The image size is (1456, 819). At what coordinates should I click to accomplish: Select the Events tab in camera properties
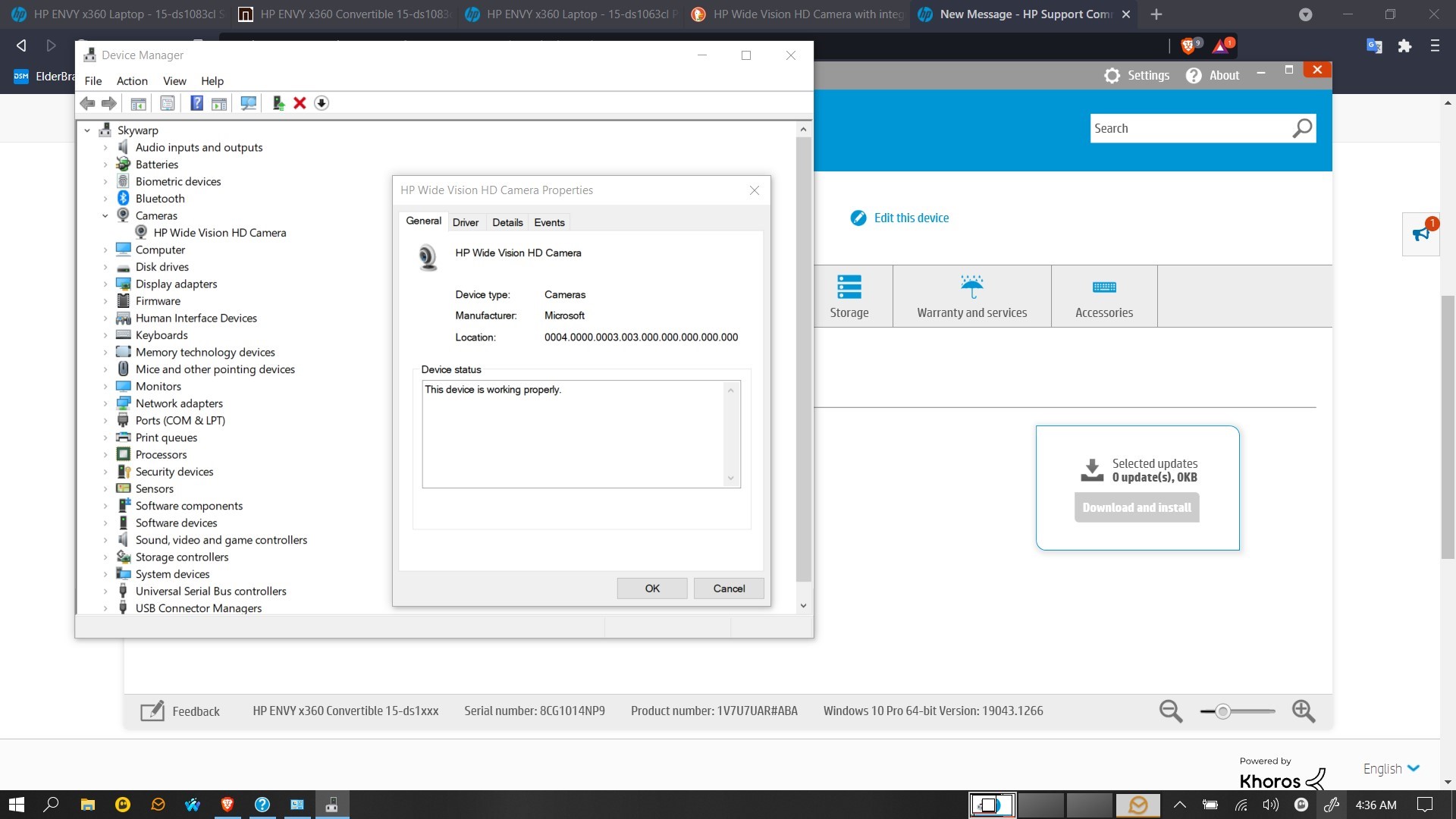click(x=548, y=222)
